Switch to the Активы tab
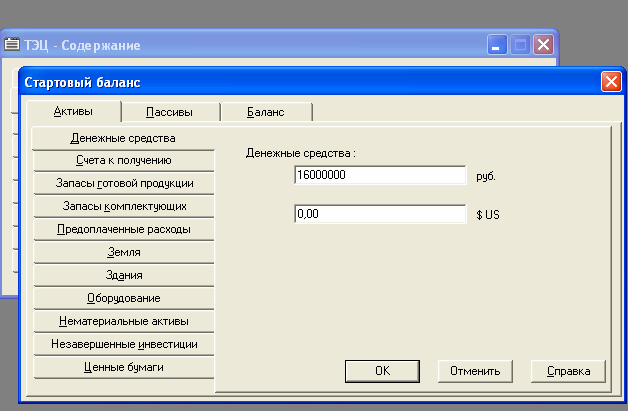 (x=73, y=111)
